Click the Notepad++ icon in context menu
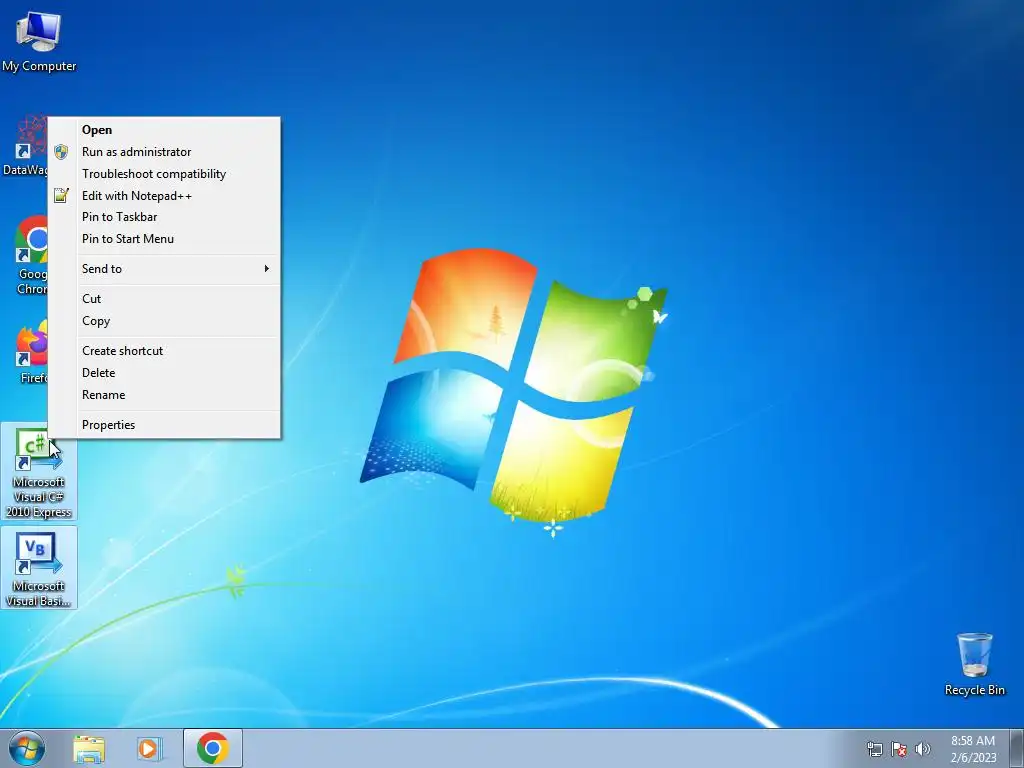1024x768 pixels. tap(61, 195)
